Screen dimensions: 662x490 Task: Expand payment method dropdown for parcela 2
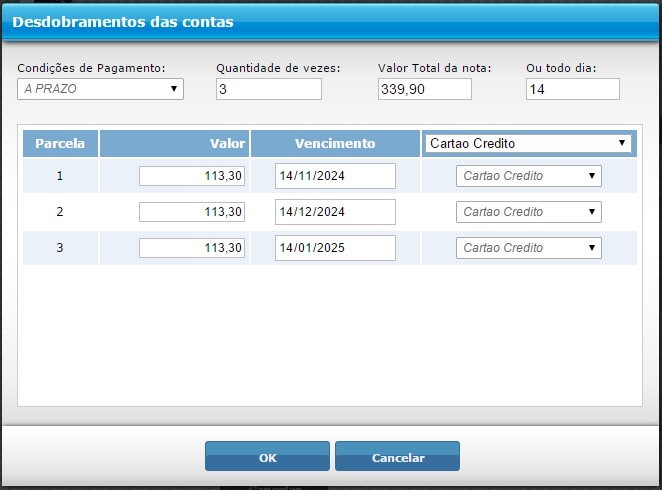tap(528, 212)
